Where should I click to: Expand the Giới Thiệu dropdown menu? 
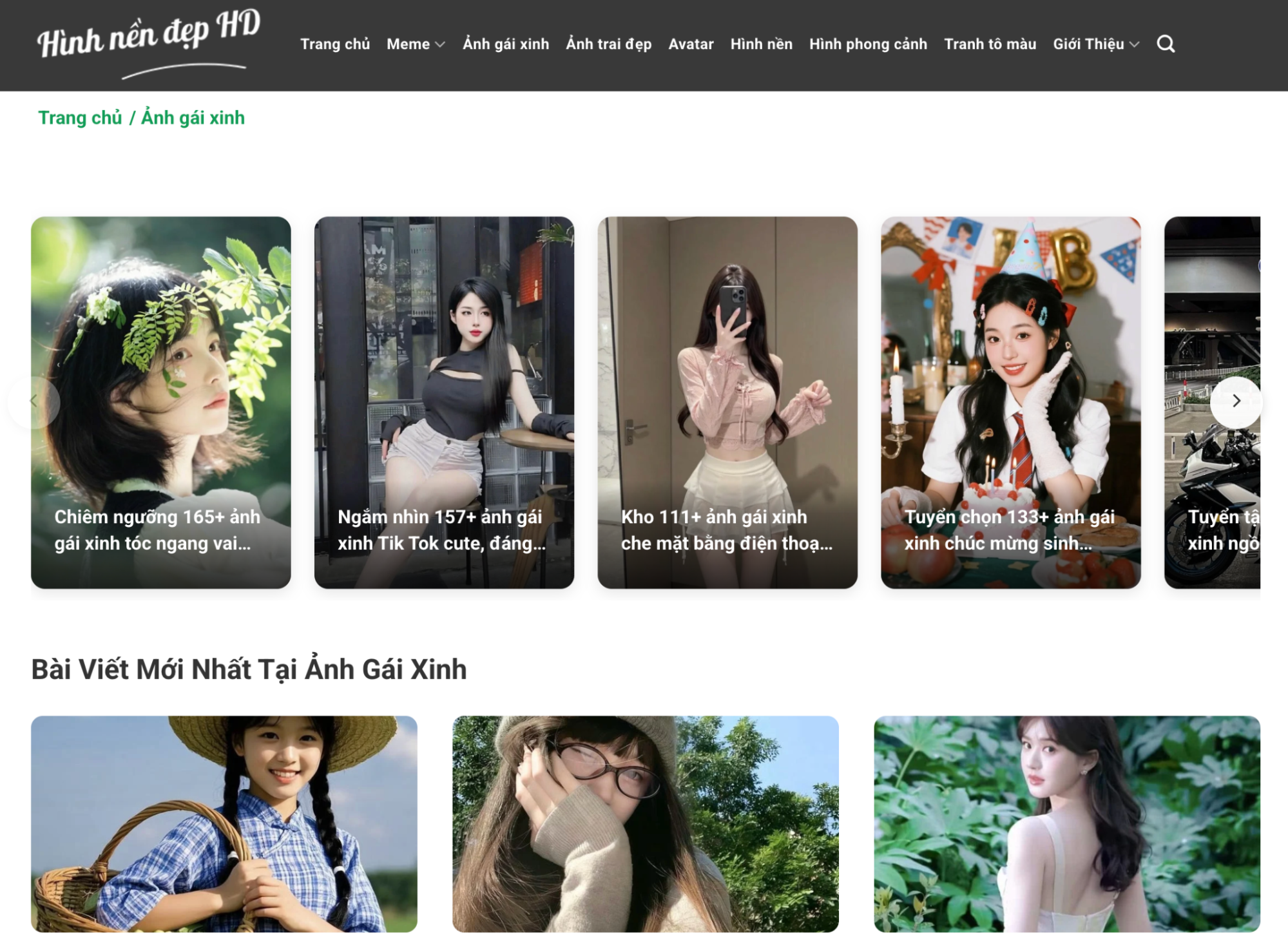(1095, 44)
